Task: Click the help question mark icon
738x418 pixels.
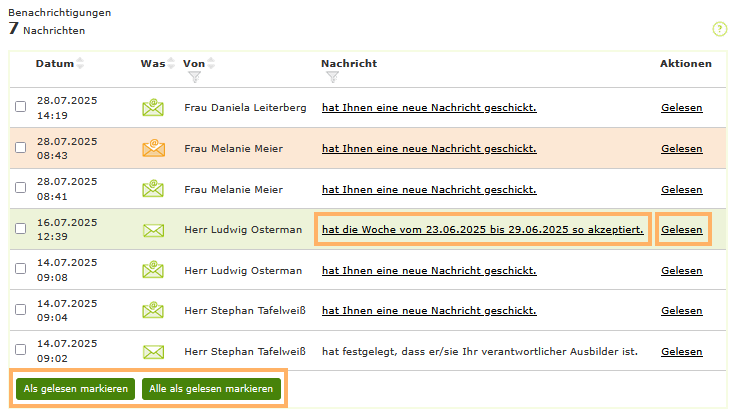Action: coord(719,29)
